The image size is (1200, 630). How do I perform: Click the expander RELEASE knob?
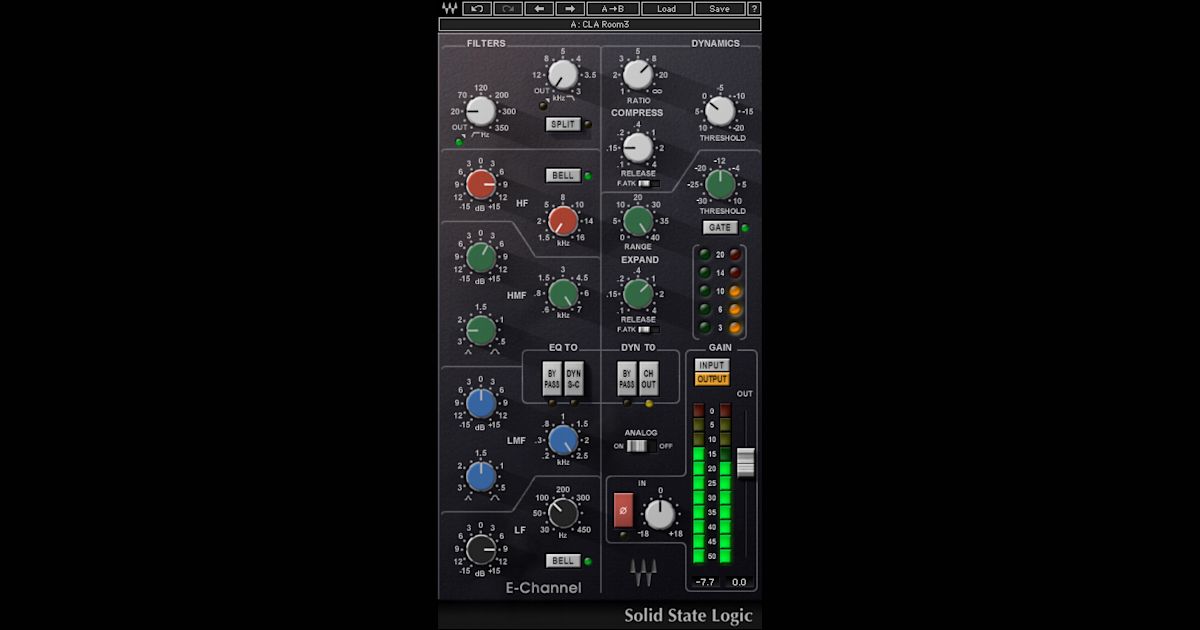point(638,294)
